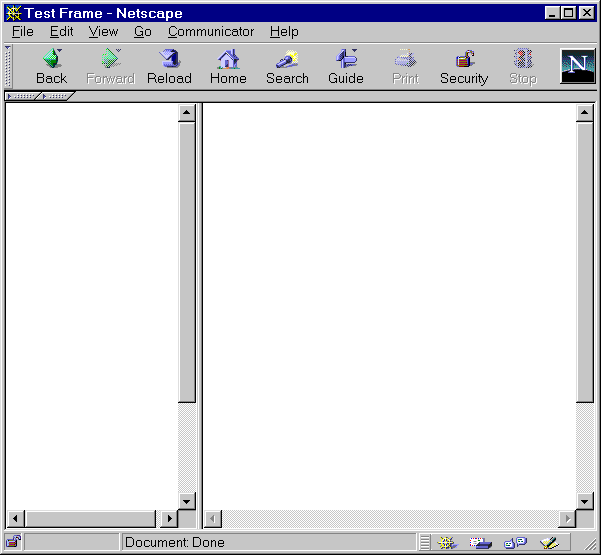
Task: Click the Stop toolbar button
Action: (523, 67)
